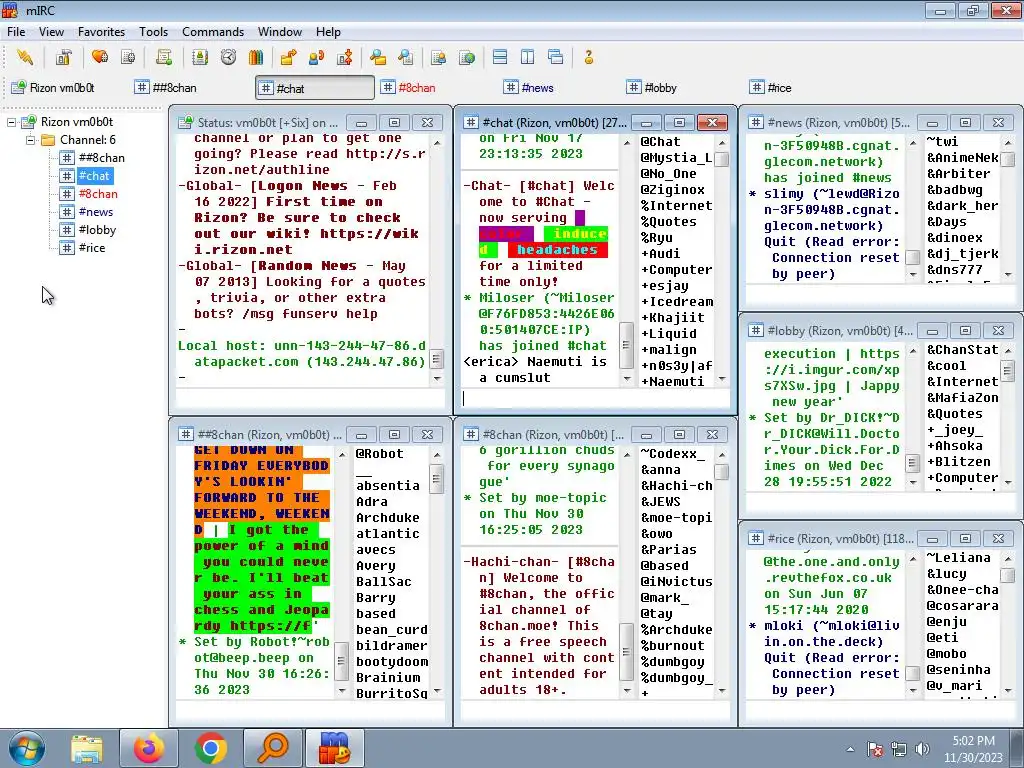
Task: Open the Address Book toolbar icon
Action: pyautogui.click(x=200, y=57)
